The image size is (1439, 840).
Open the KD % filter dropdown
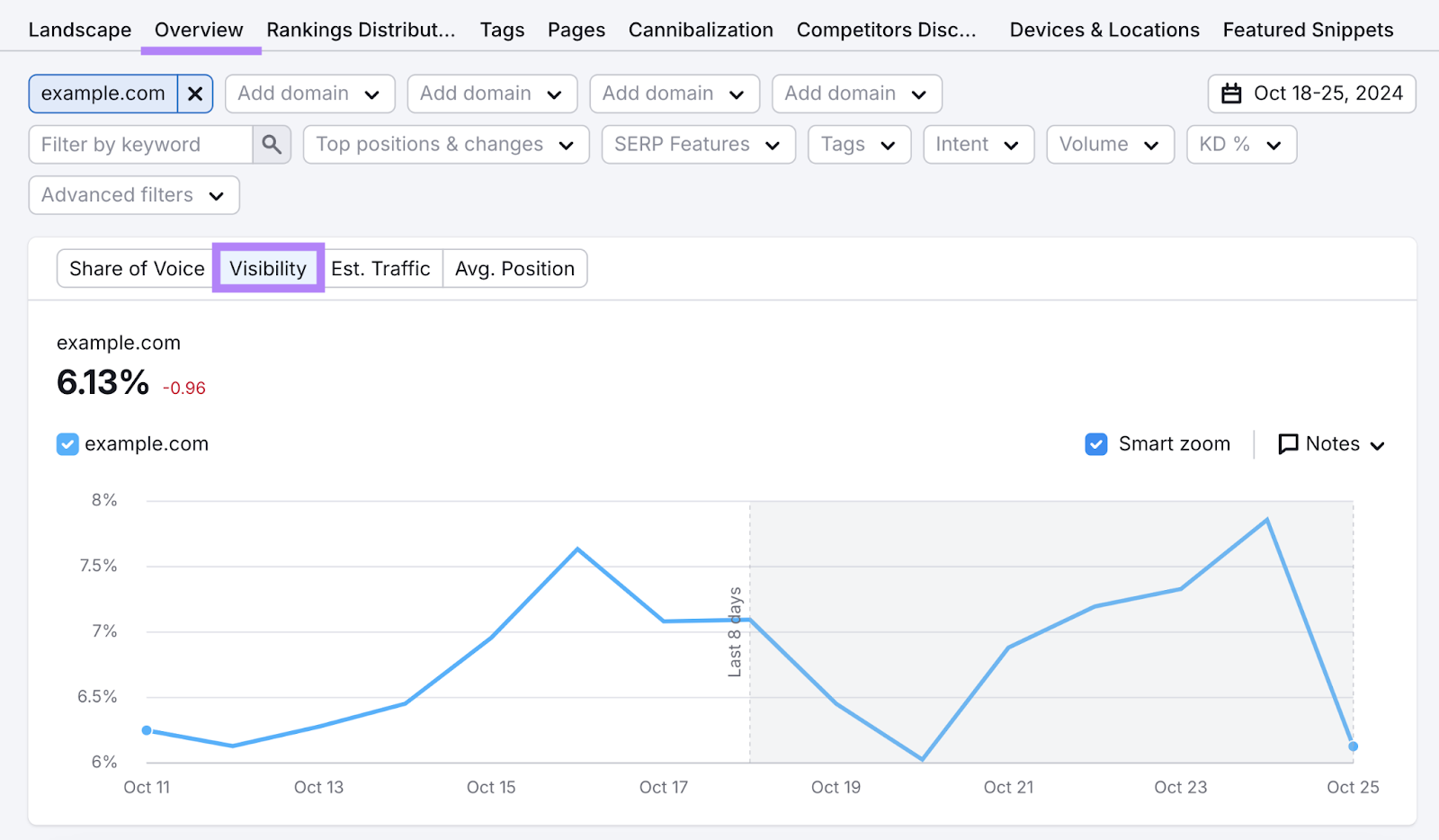(1241, 144)
